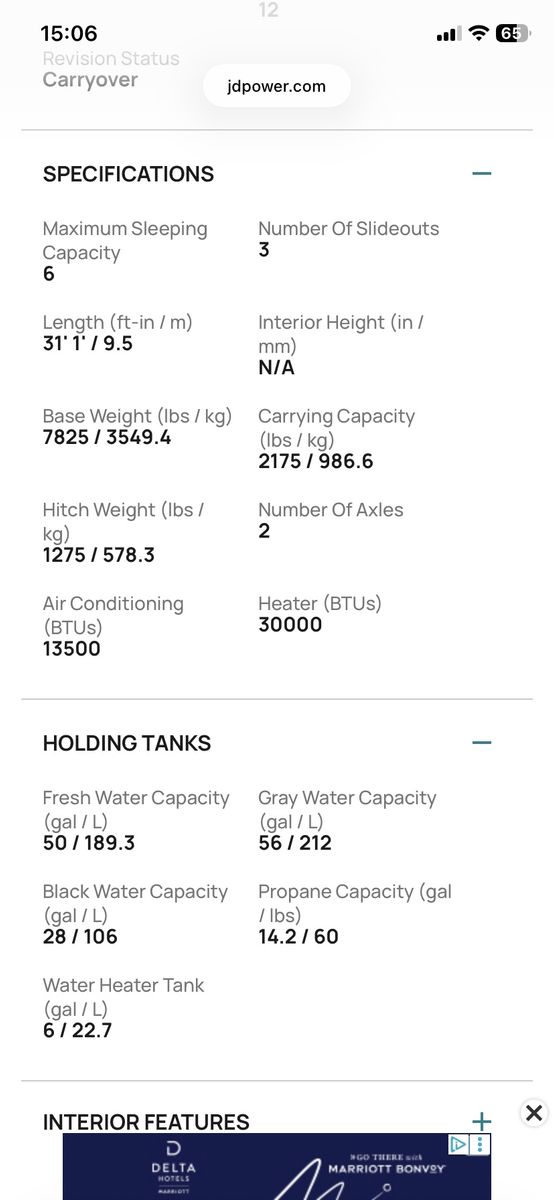Select the HOLDING TANKS heading

(x=127, y=744)
